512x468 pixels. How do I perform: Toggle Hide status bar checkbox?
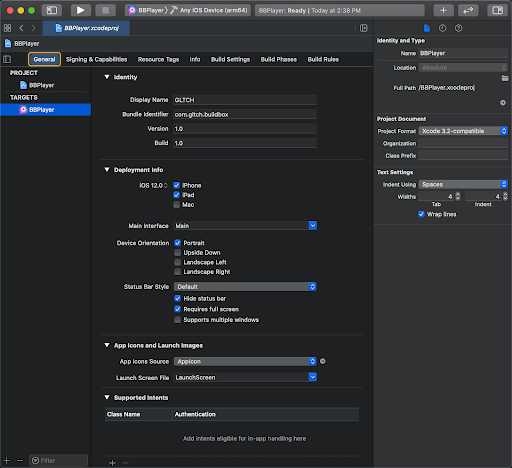[x=178, y=298]
